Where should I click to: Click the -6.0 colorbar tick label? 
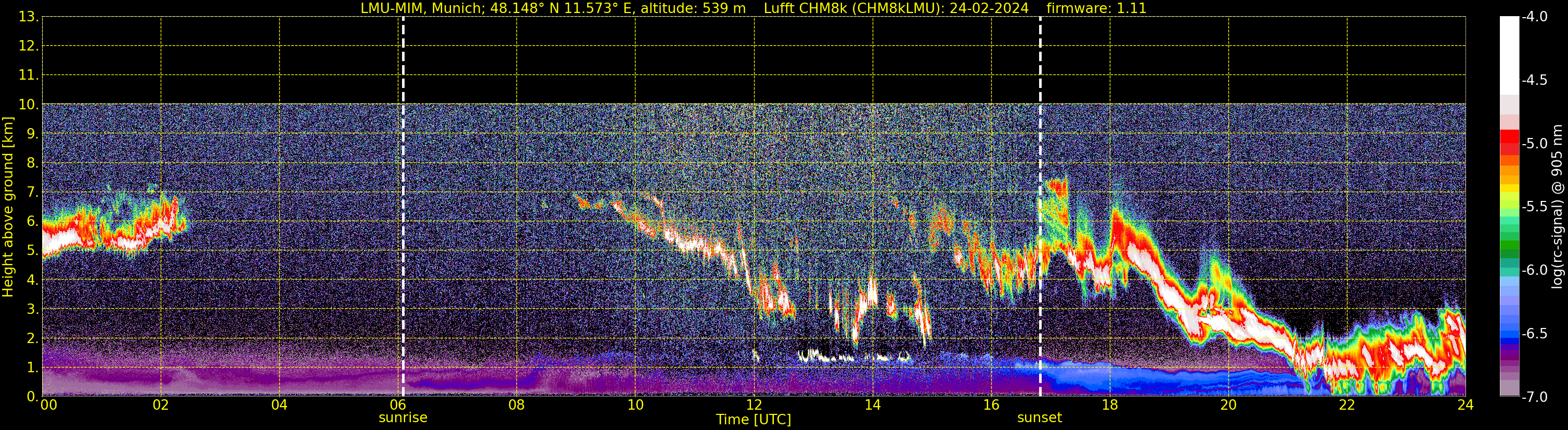click(1535, 270)
